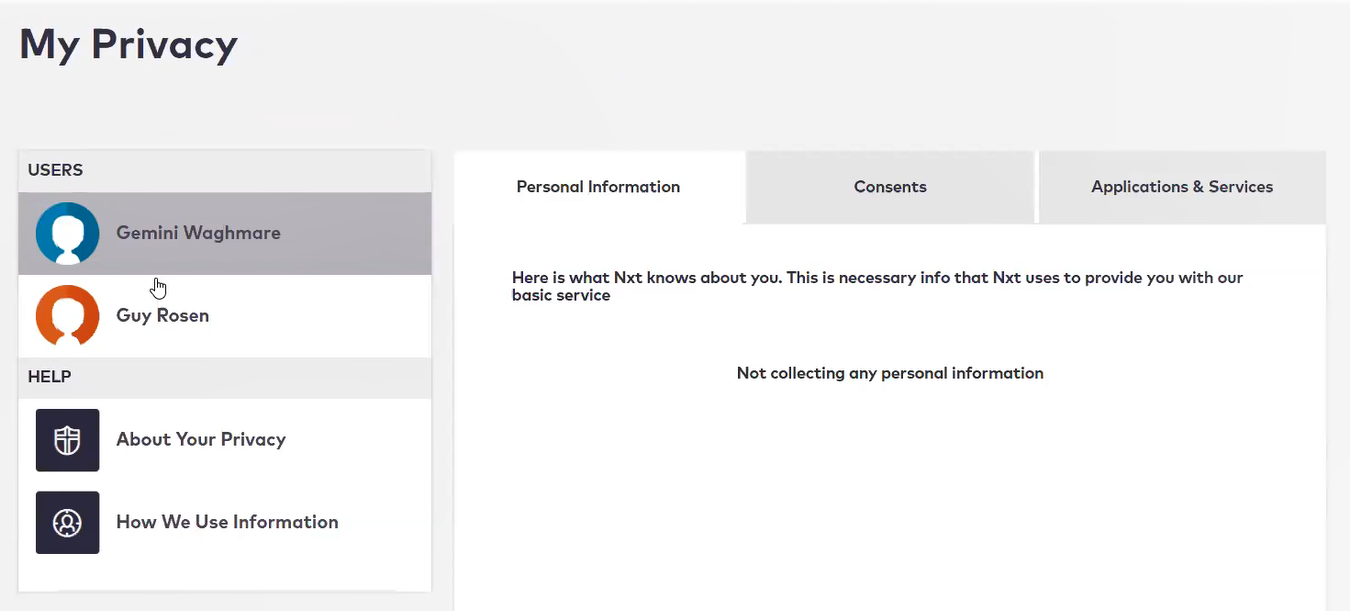Click Guy Rosen's orange avatar icon
The width and height of the screenshot is (1350, 611).
click(67, 316)
